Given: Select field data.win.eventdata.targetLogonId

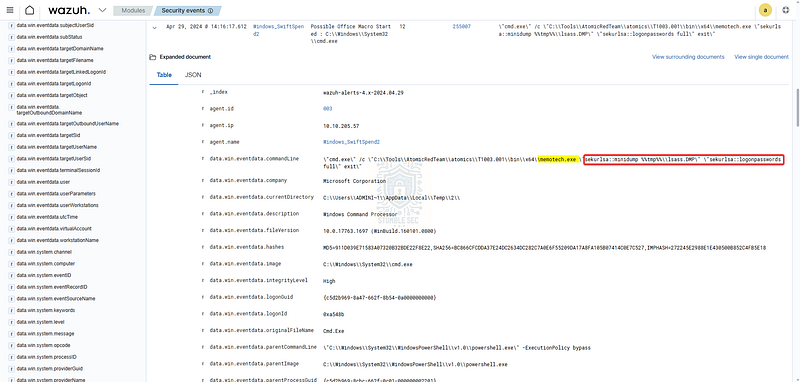Looking at the screenshot, I should coord(54,83).
